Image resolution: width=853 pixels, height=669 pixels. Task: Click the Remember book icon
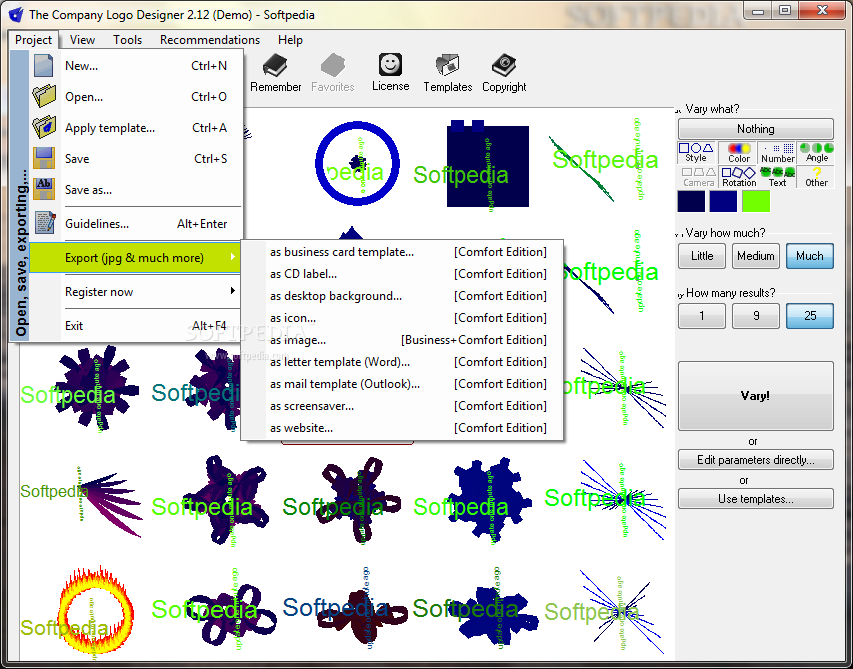click(275, 66)
